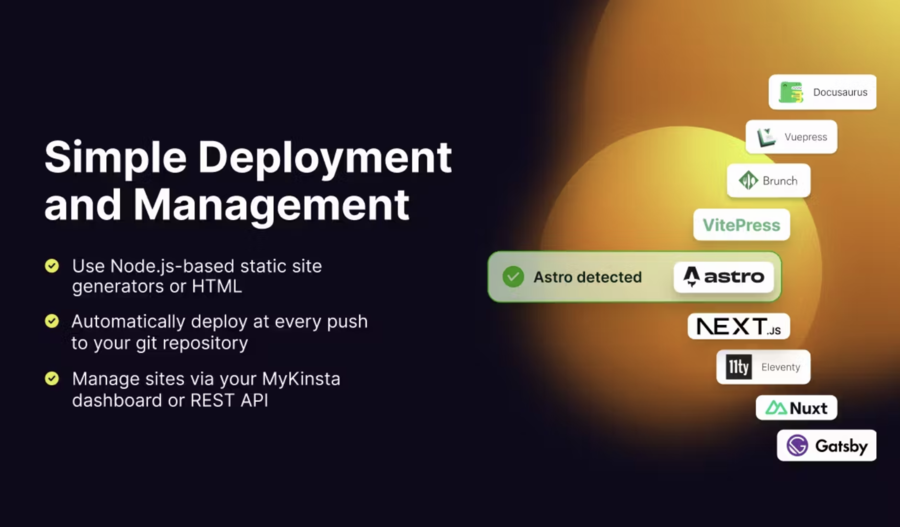Click the checkmark beside Automatically deploy
Screen dimensions: 900x527
pyautogui.click(x=52, y=321)
